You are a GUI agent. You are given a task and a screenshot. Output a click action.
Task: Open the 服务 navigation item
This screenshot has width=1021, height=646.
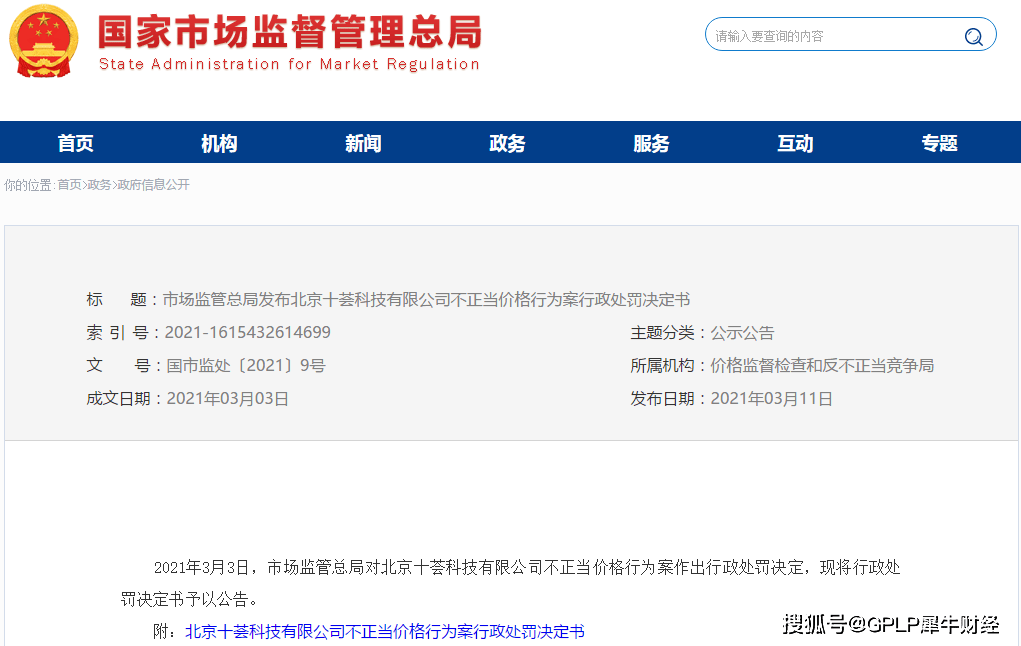coord(651,143)
